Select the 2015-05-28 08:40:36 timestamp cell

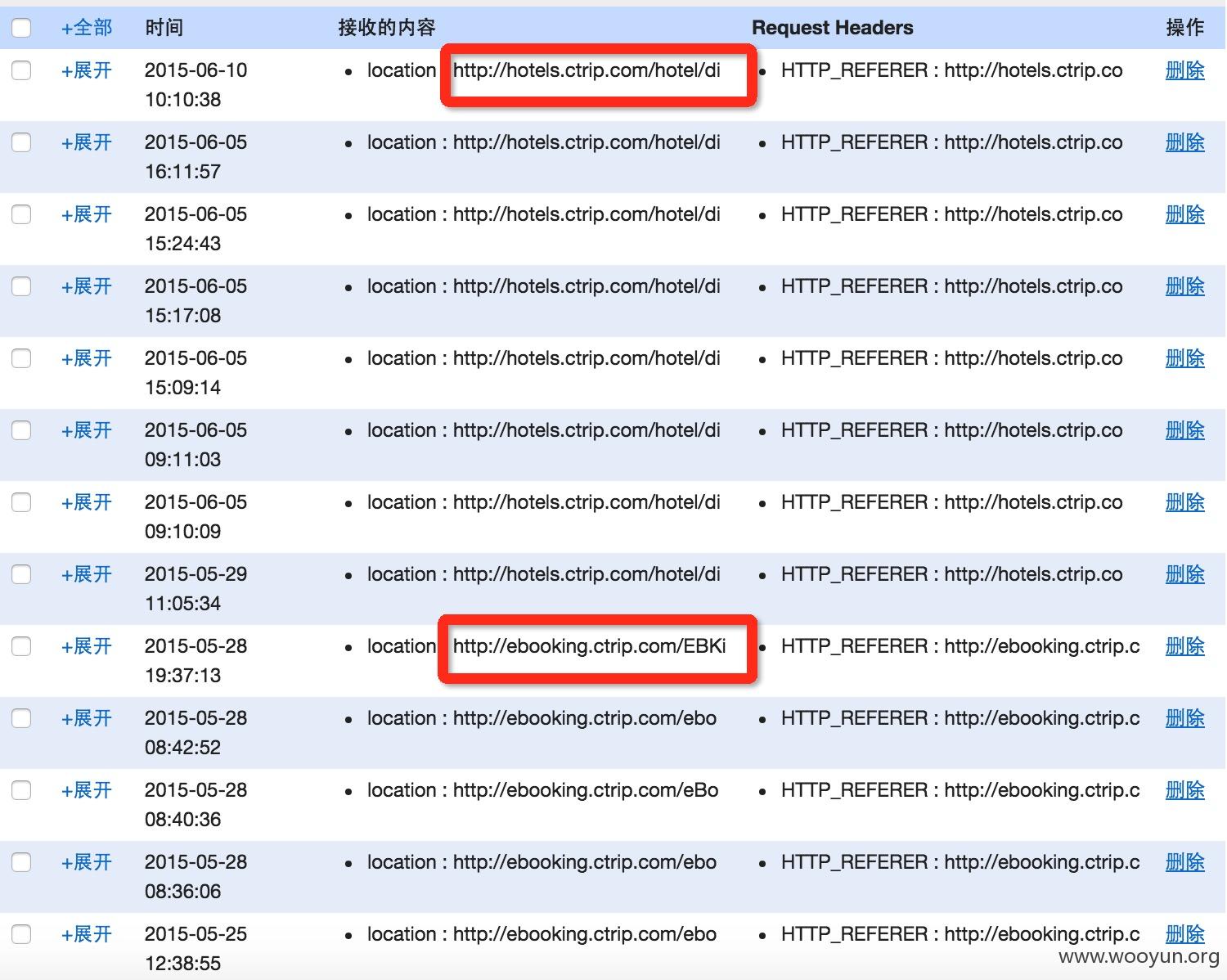click(x=196, y=805)
